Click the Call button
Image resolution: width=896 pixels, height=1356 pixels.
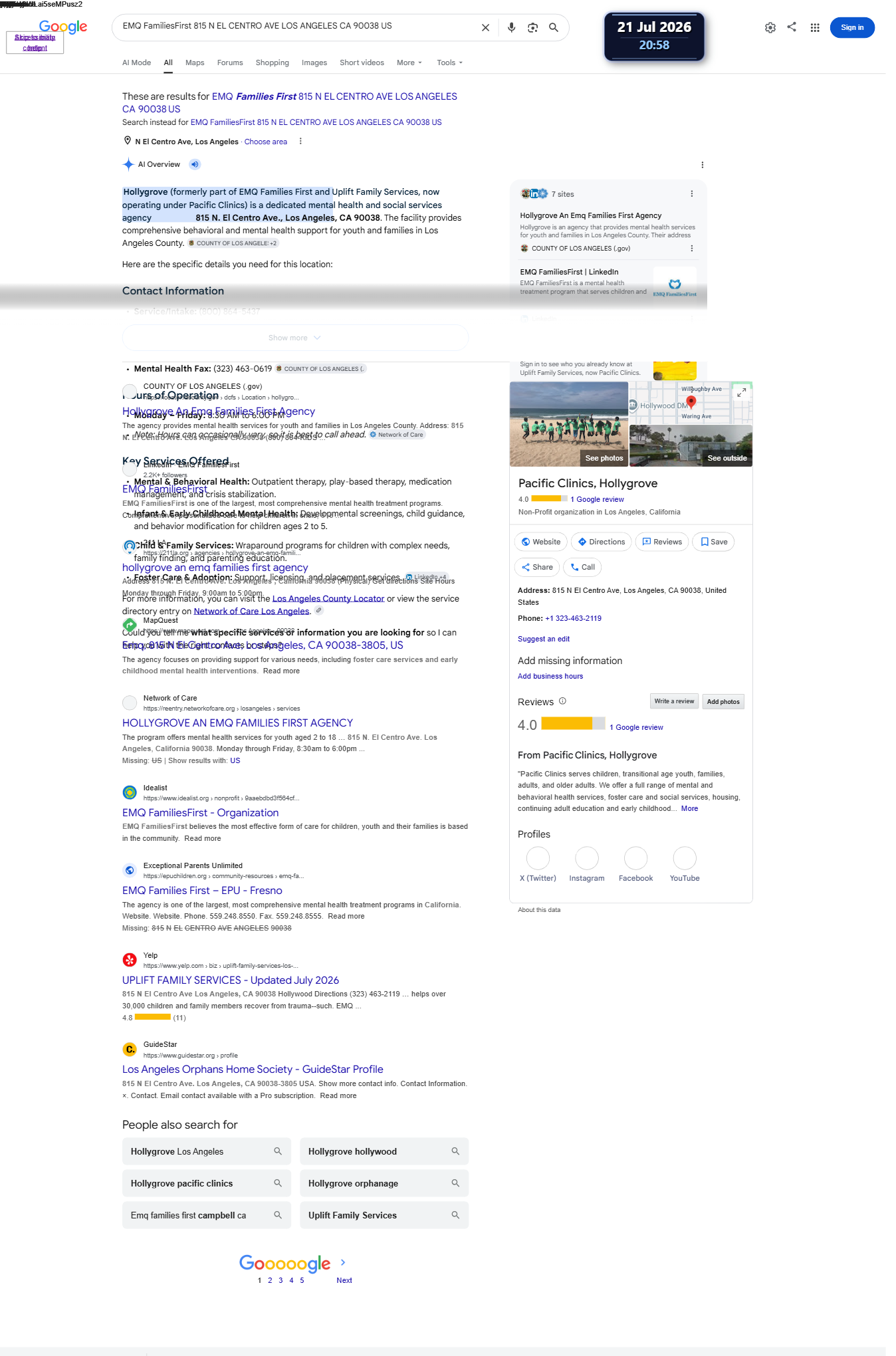(x=582, y=567)
